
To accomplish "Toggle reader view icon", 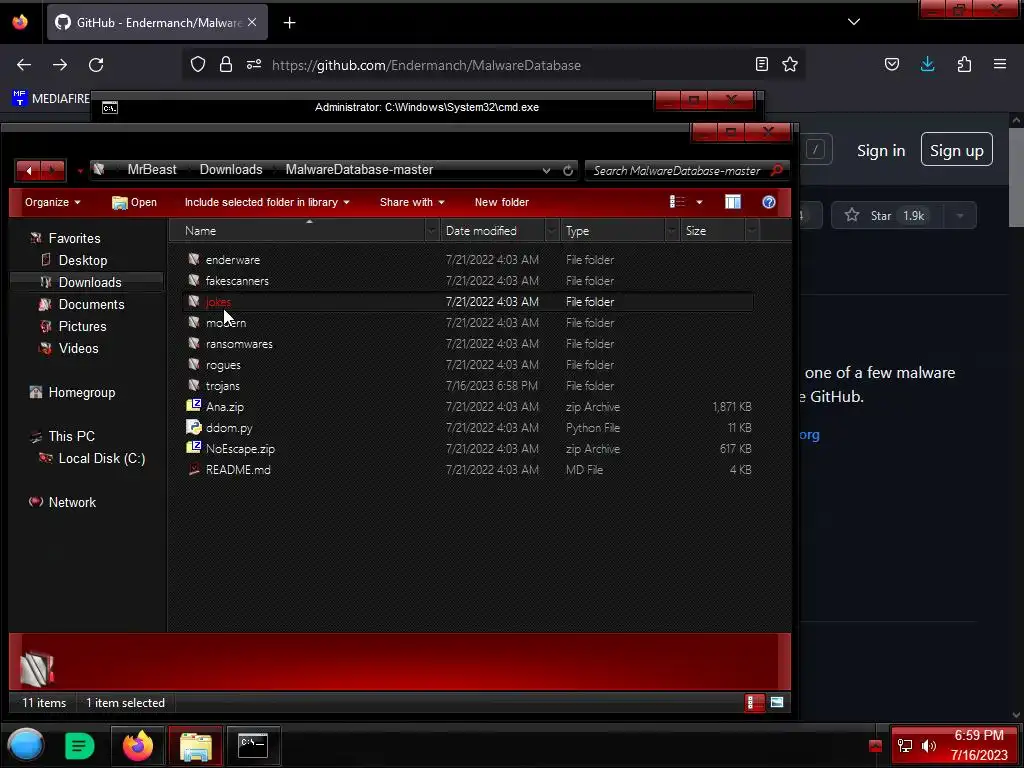I will pos(761,64).
